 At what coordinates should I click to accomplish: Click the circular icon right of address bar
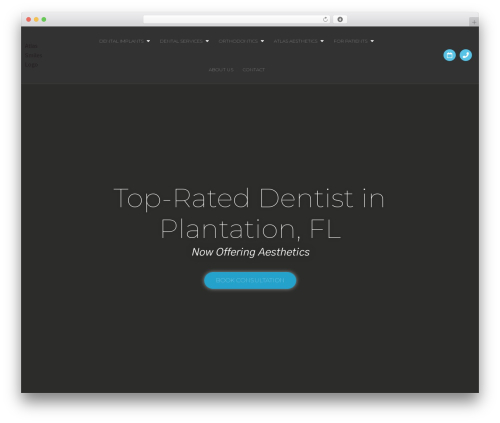[x=340, y=19]
